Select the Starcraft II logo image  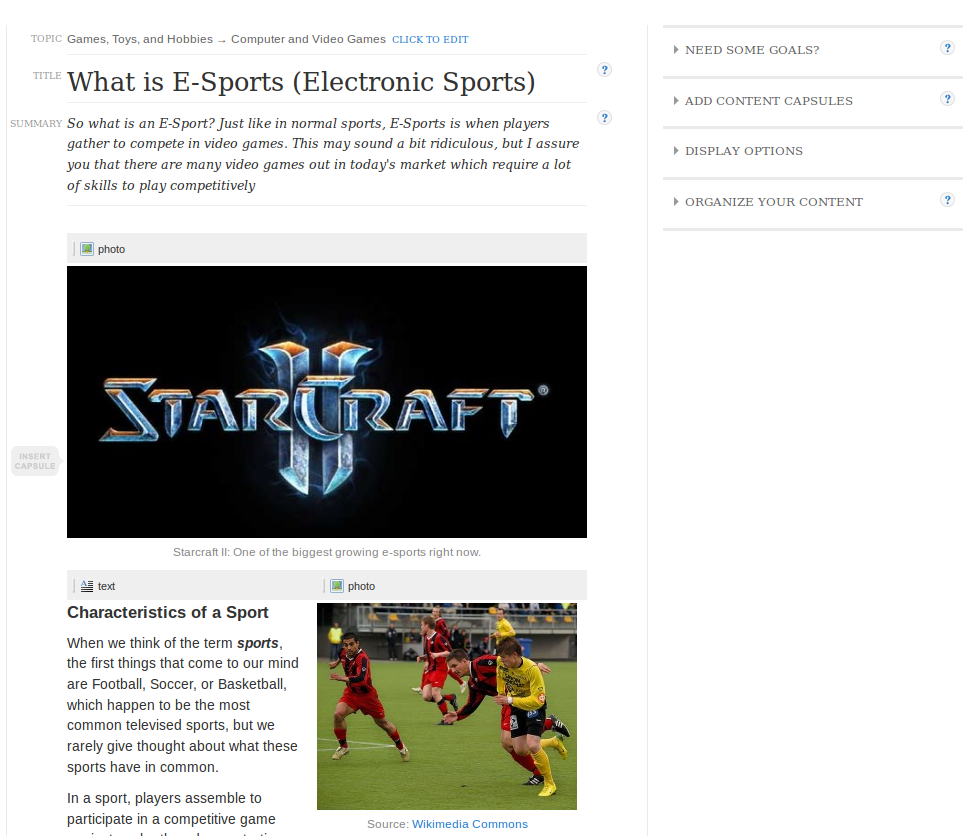click(x=327, y=402)
